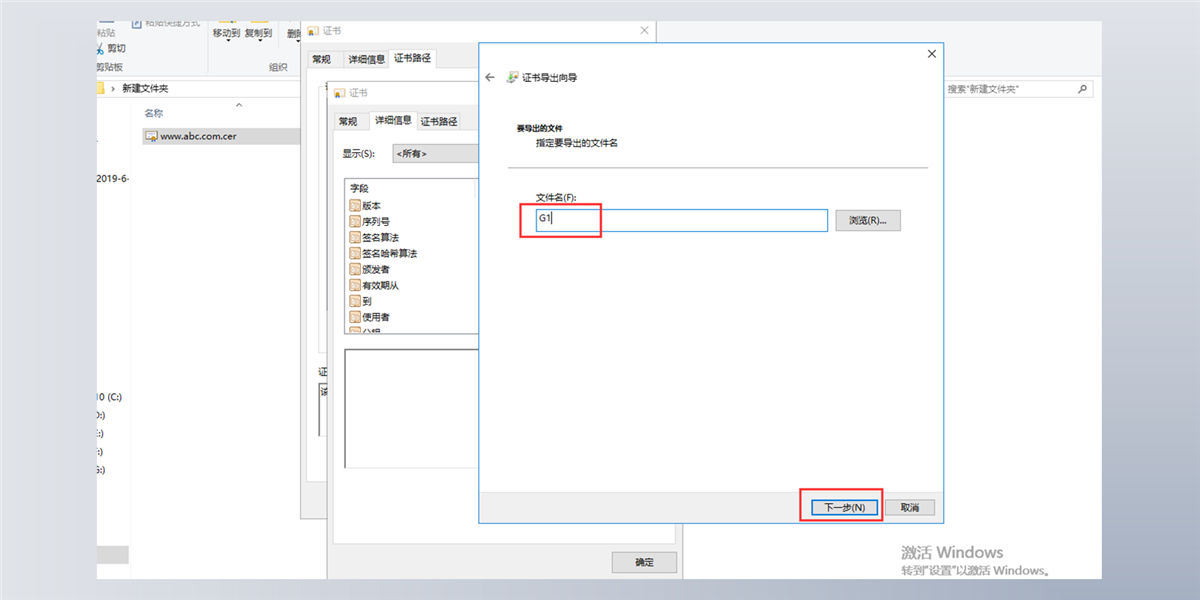1200x600 pixels.
Task: Open 证书路径 tab in rear 证书 dialog
Action: (413, 58)
